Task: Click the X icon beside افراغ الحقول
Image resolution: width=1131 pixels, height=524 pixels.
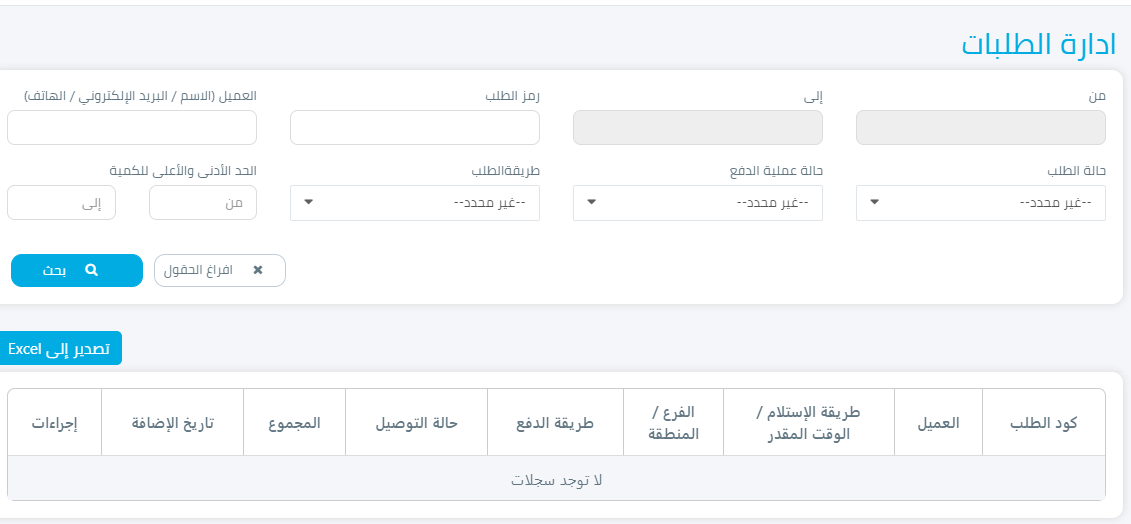Action: click(x=258, y=270)
